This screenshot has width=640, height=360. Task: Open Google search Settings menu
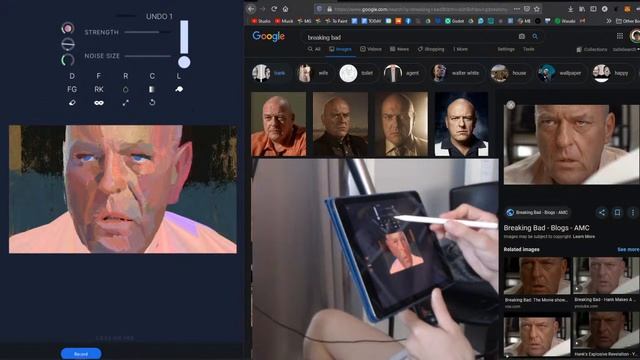pyautogui.click(x=506, y=49)
